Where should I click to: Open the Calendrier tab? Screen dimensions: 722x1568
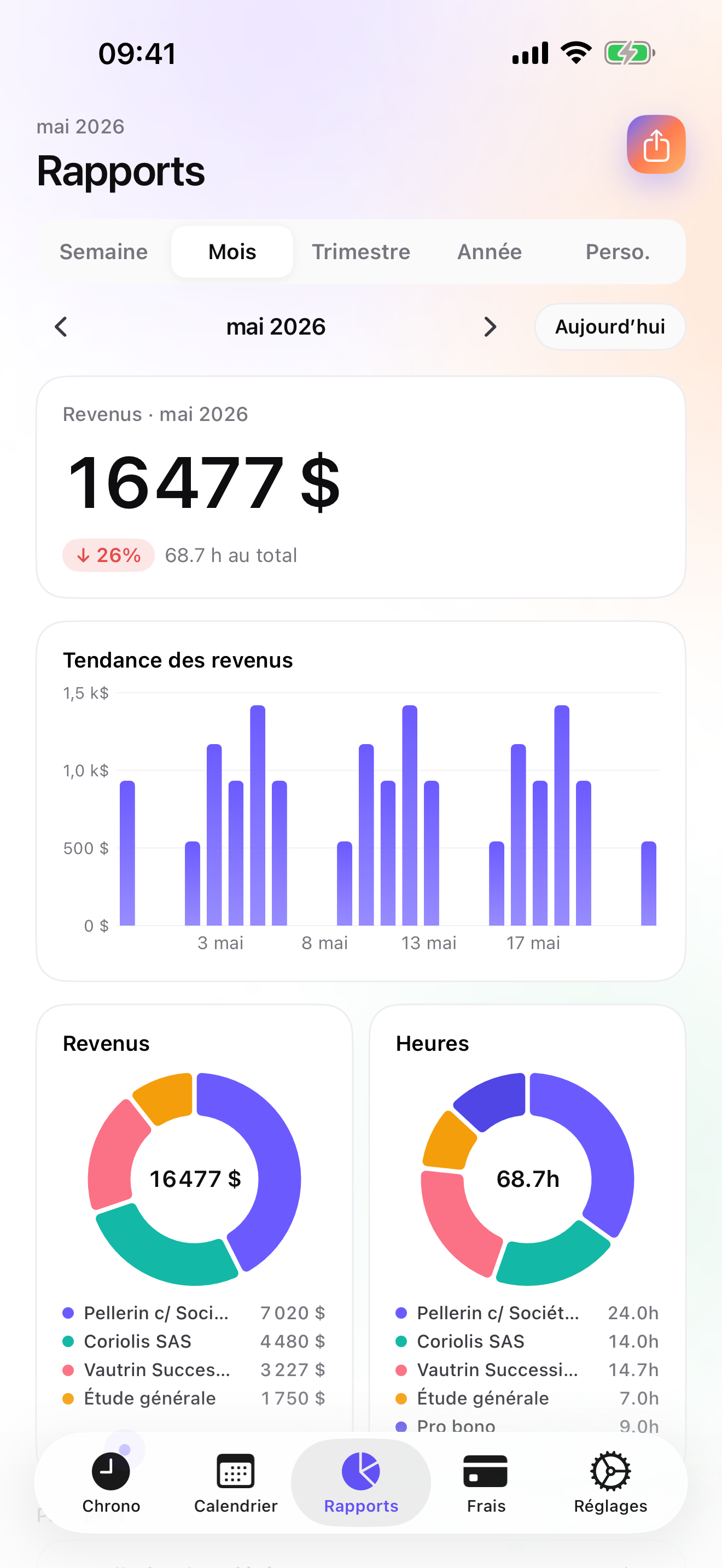[x=236, y=1483]
